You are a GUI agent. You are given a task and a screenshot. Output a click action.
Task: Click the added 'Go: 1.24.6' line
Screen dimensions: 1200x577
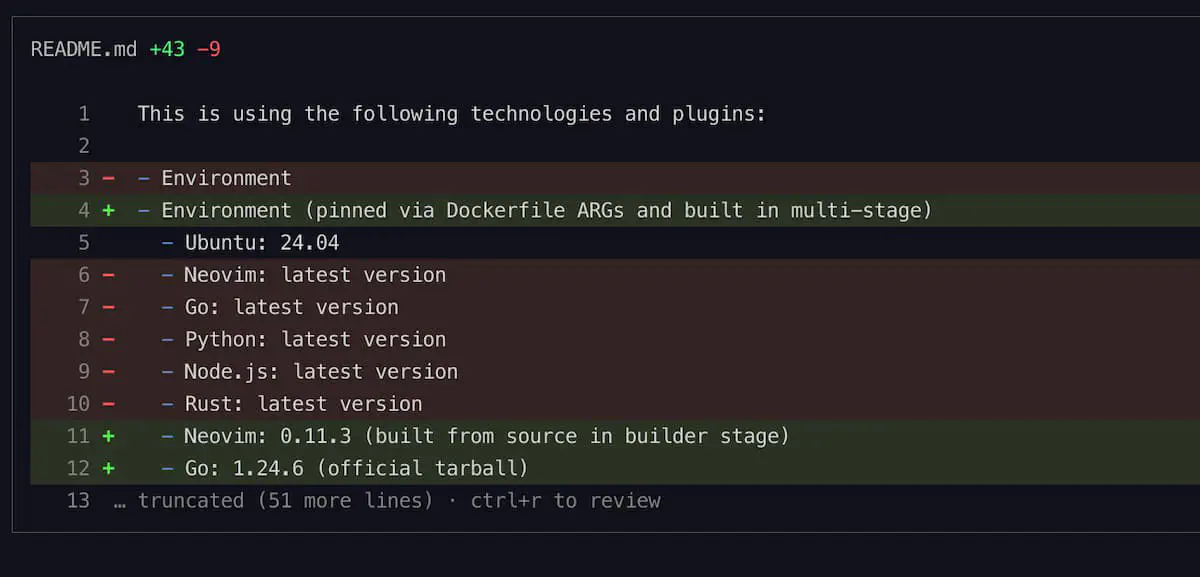(615, 468)
